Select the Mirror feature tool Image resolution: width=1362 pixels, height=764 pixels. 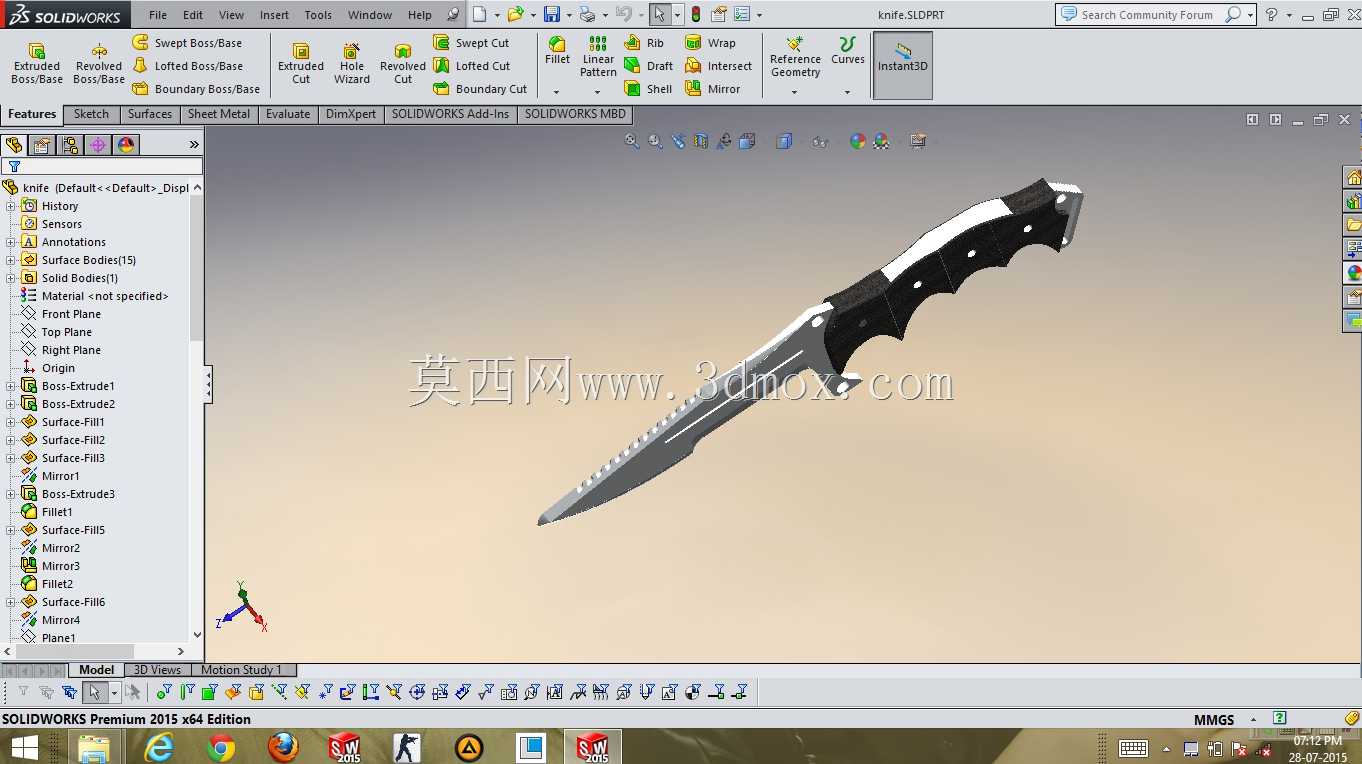pos(712,89)
